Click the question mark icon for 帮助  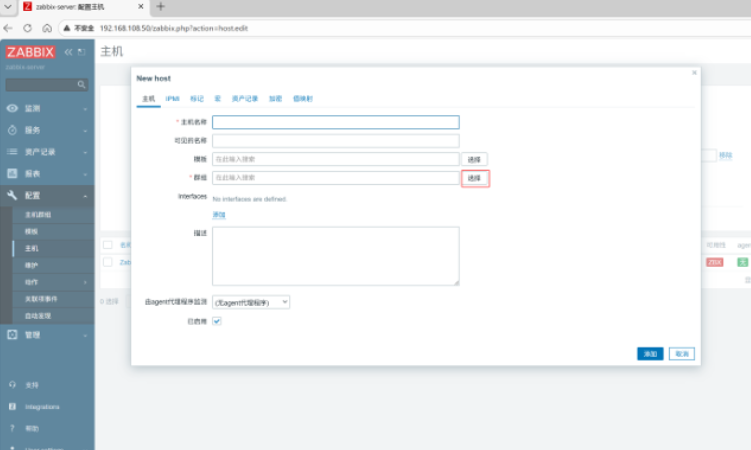pyautogui.click(x=12, y=428)
